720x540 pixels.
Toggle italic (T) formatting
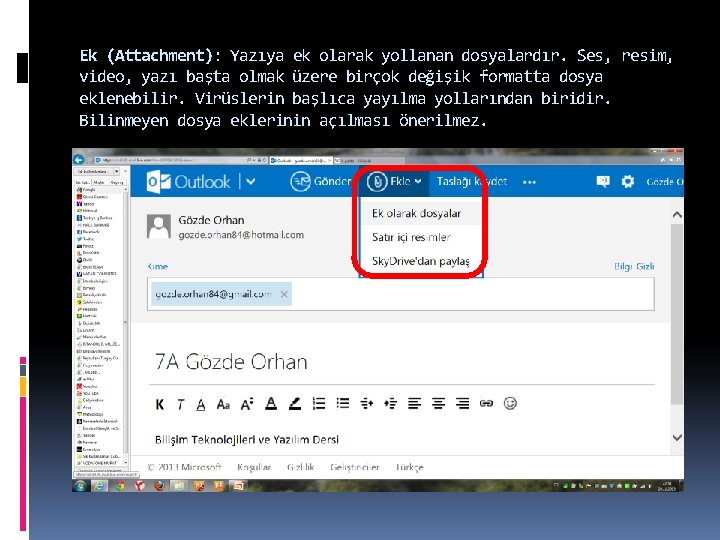click(x=180, y=404)
